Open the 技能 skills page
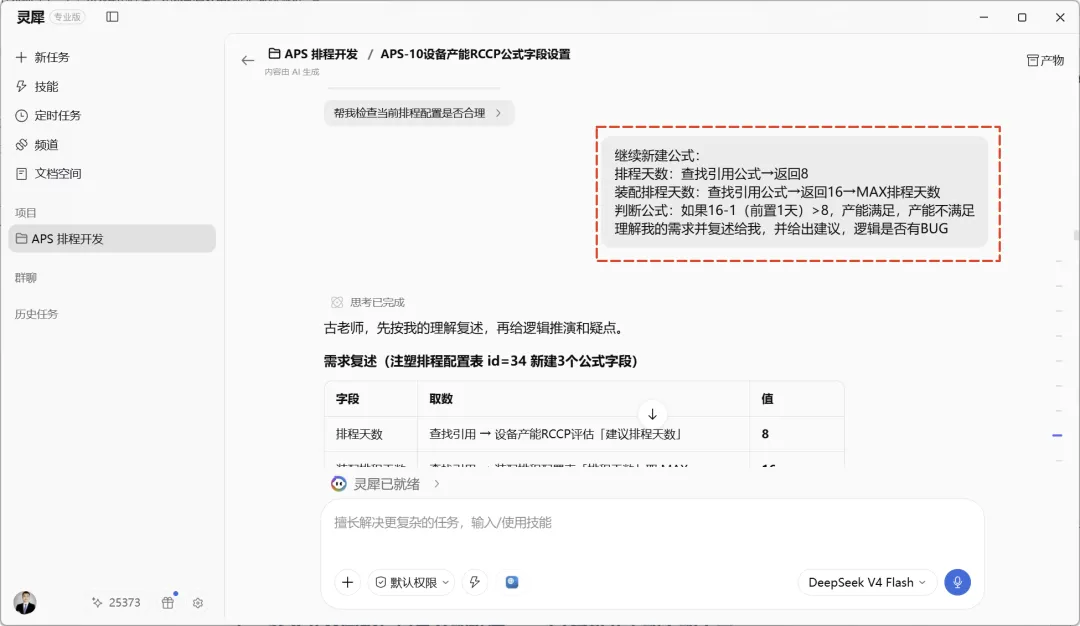This screenshot has width=1080, height=626. [x=37, y=87]
